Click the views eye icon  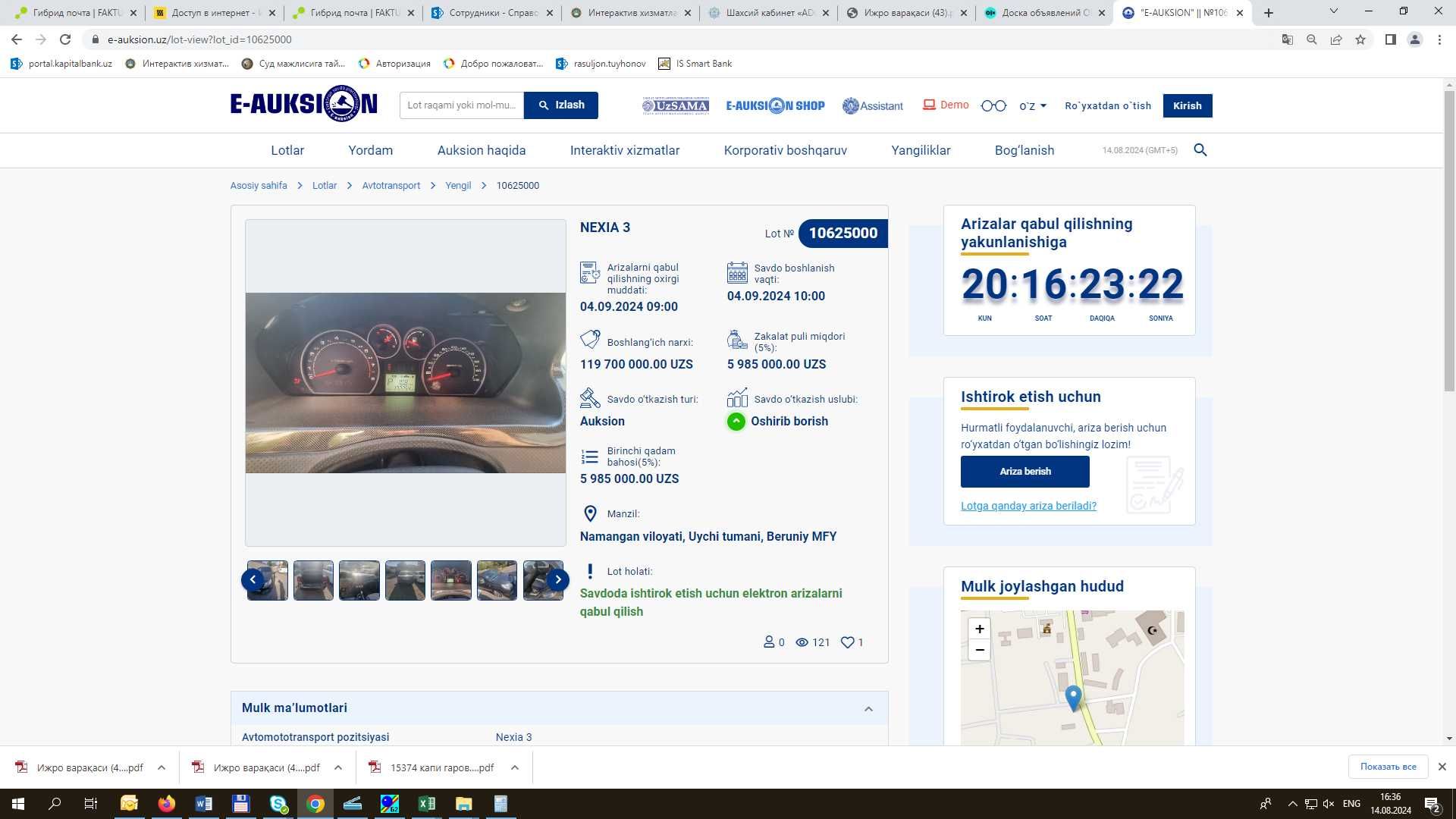coord(802,642)
